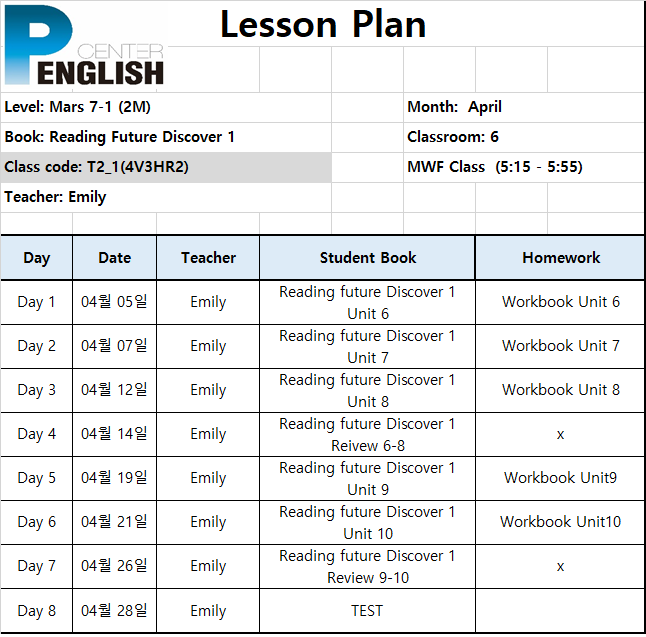This screenshot has height=637, width=646.
Task: Click the P English Center logo
Action: click(84, 45)
